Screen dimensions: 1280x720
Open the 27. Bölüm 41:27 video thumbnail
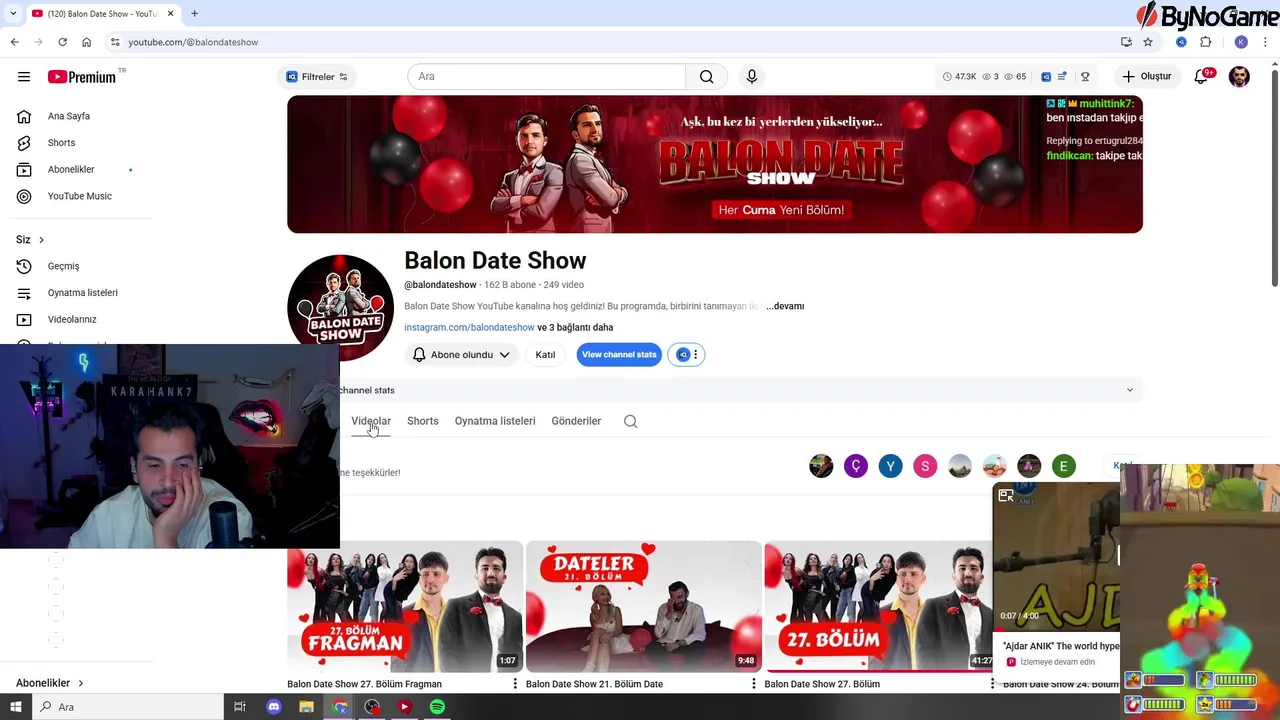(x=879, y=606)
